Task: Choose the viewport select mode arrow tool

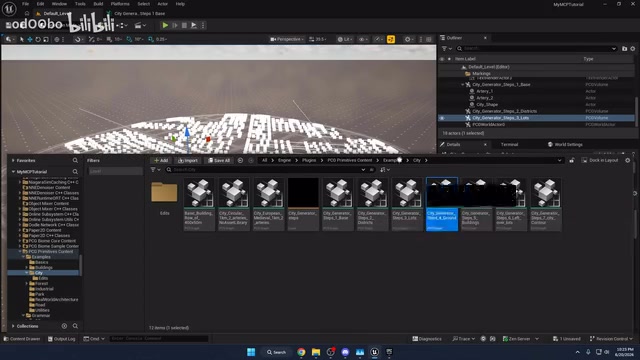Action: [x=22, y=39]
